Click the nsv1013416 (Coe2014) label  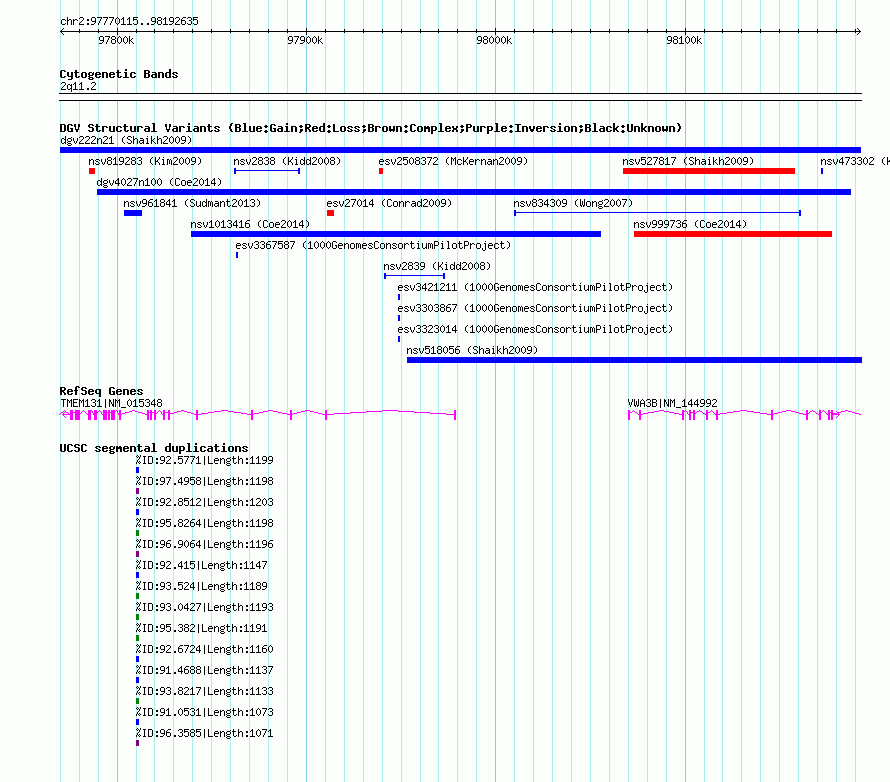[250, 224]
